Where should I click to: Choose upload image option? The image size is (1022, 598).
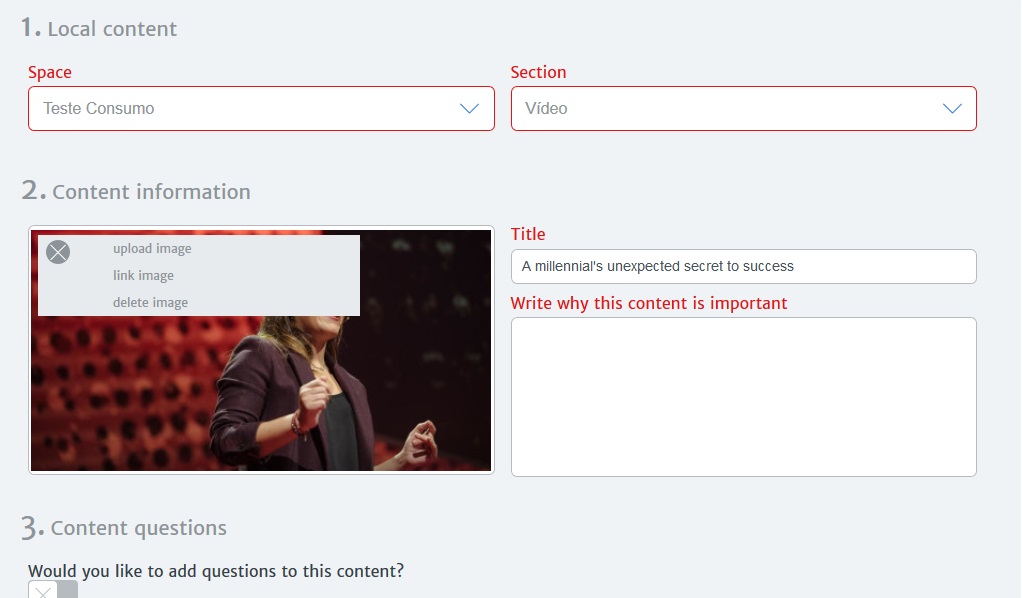pos(152,248)
